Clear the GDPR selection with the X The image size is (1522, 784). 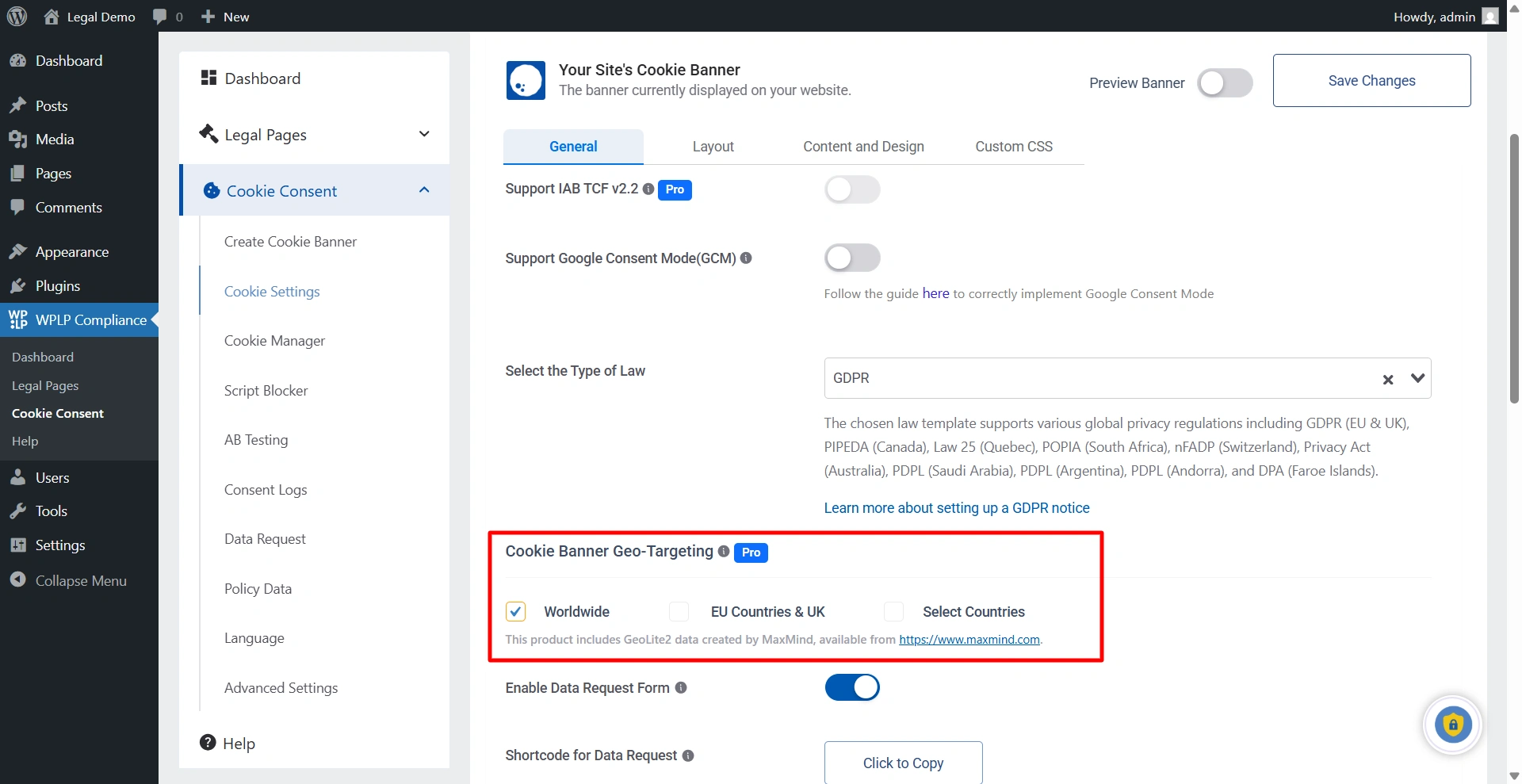[x=1388, y=380]
